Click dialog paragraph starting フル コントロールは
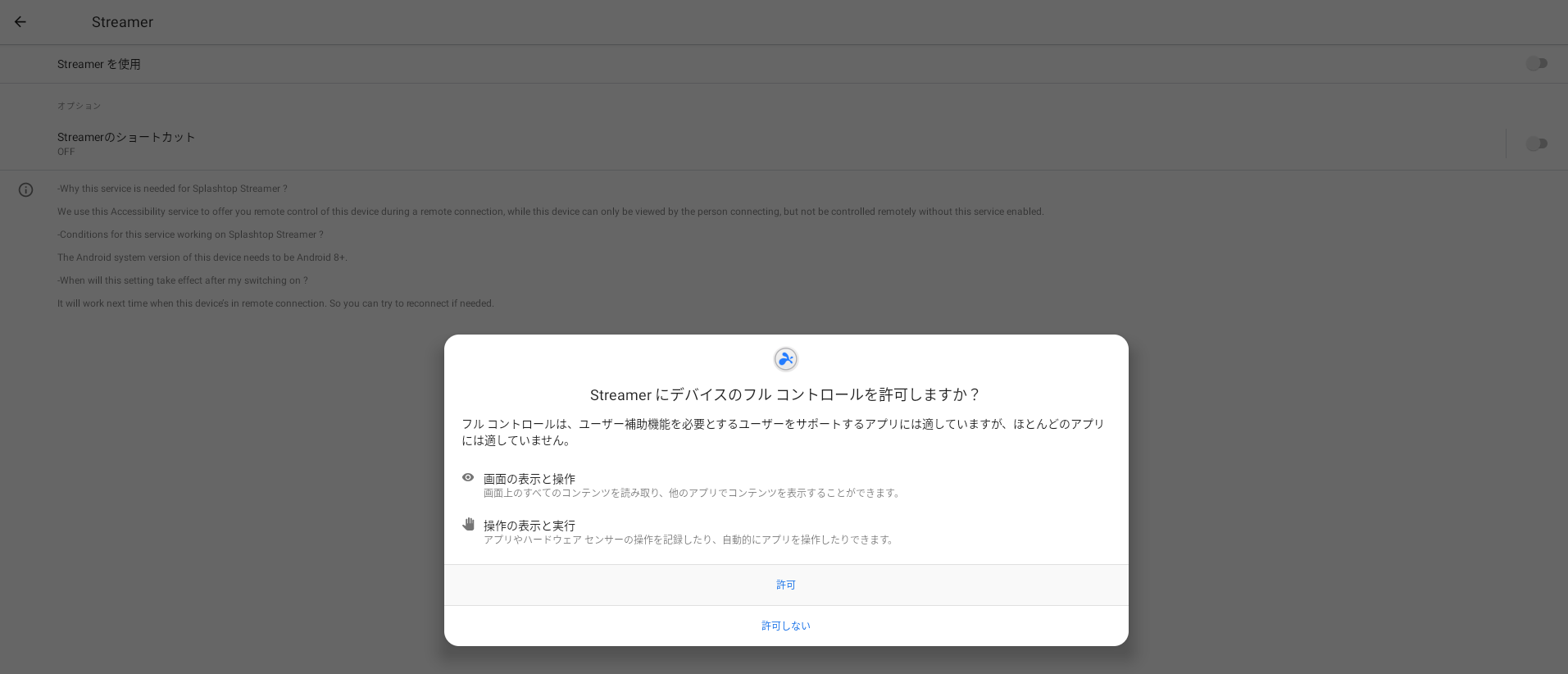The height and width of the screenshot is (674, 1568). (783, 432)
